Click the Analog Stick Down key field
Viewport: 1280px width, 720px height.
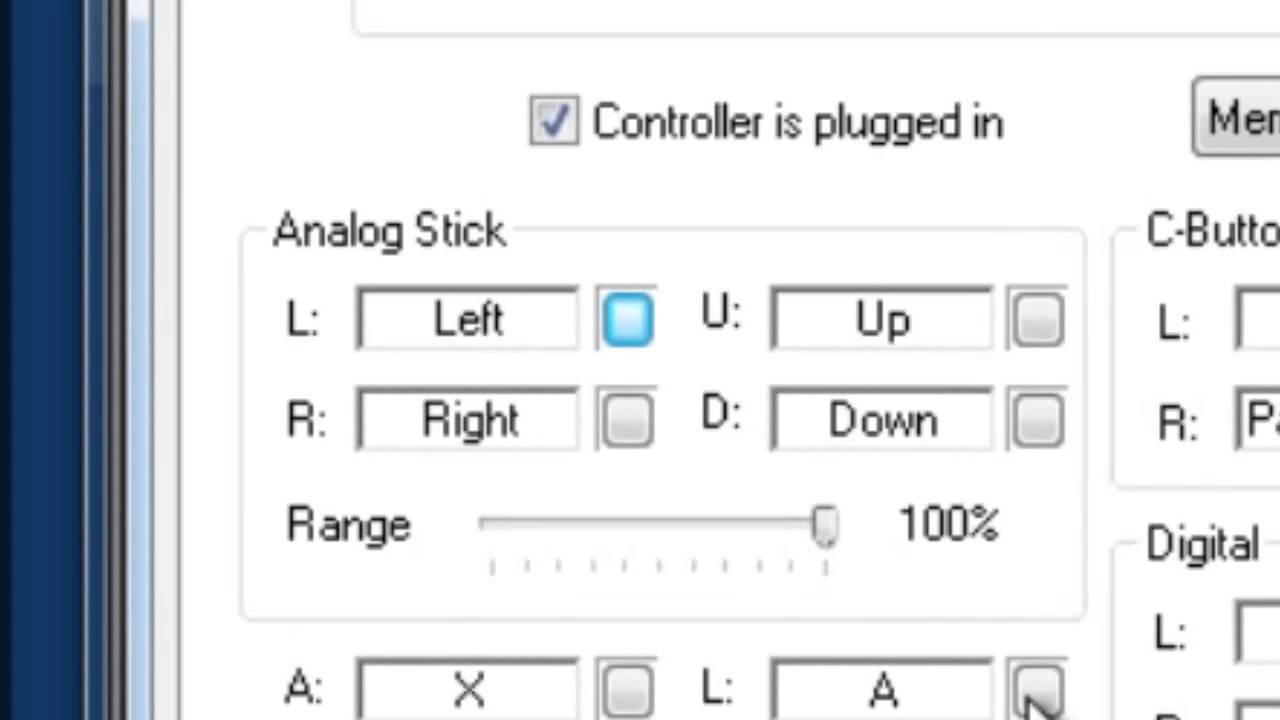click(x=882, y=420)
